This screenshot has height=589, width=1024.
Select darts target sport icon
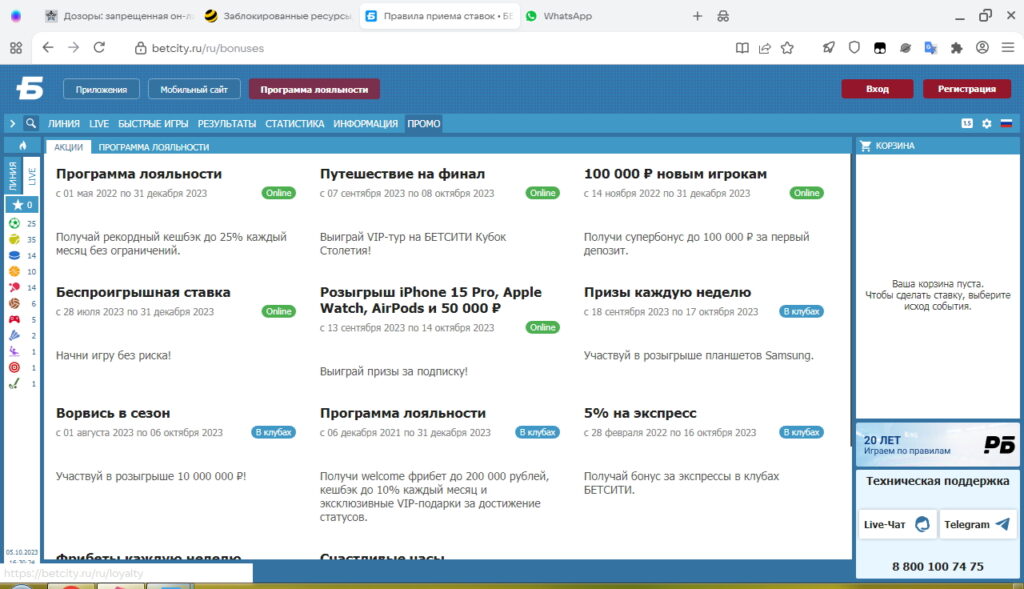[14, 367]
